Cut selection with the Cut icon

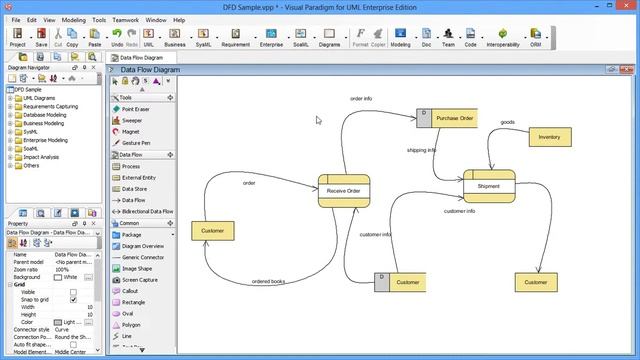(58, 37)
